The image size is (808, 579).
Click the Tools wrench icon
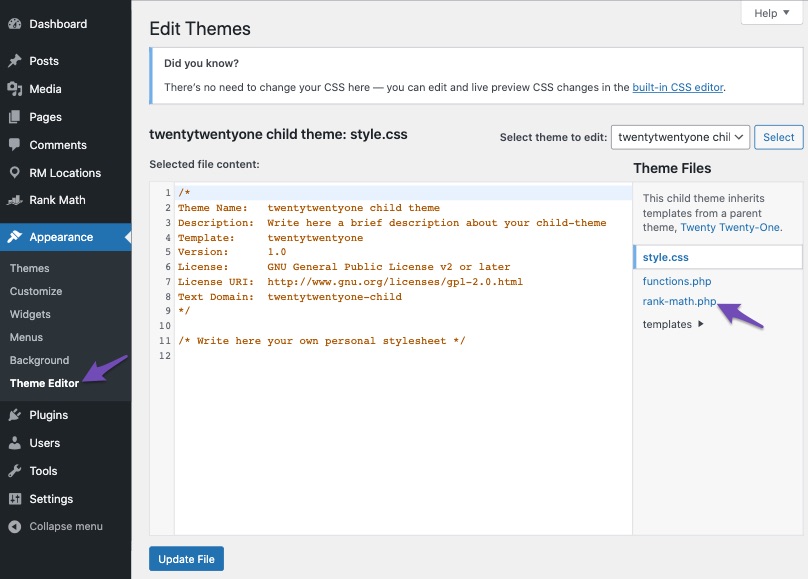click(15, 471)
